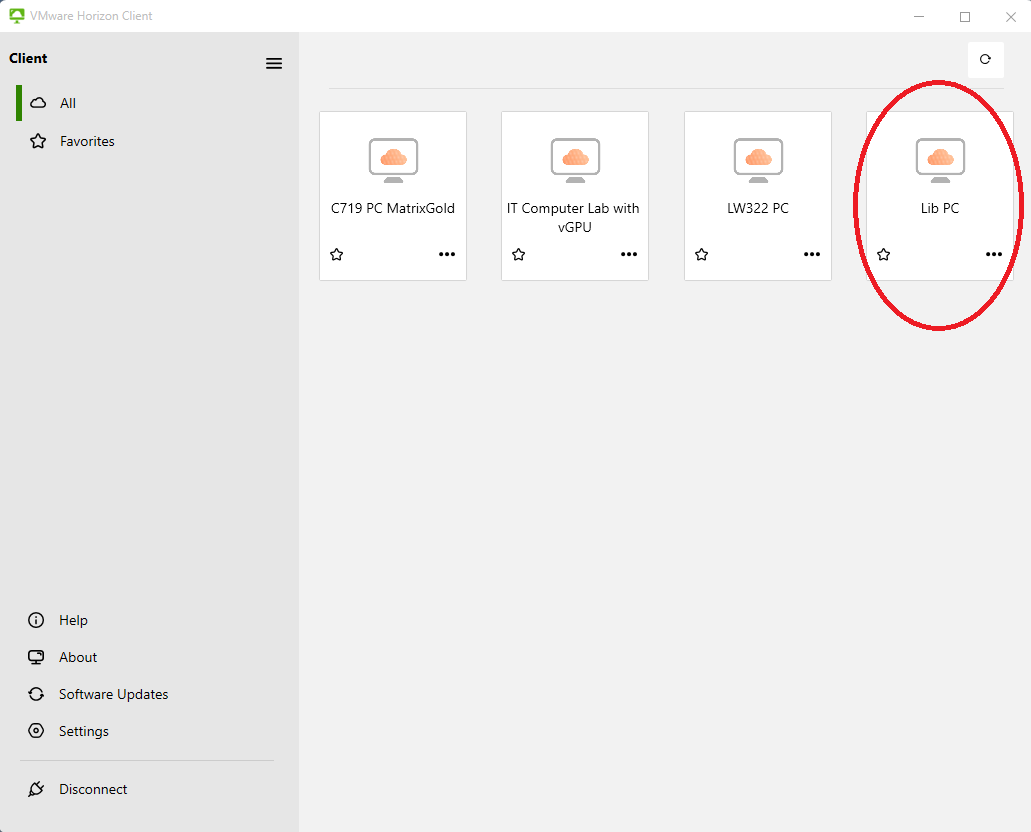Viewport: 1031px width, 832px height.
Task: Click the Settings gear icon
Action: coord(36,731)
